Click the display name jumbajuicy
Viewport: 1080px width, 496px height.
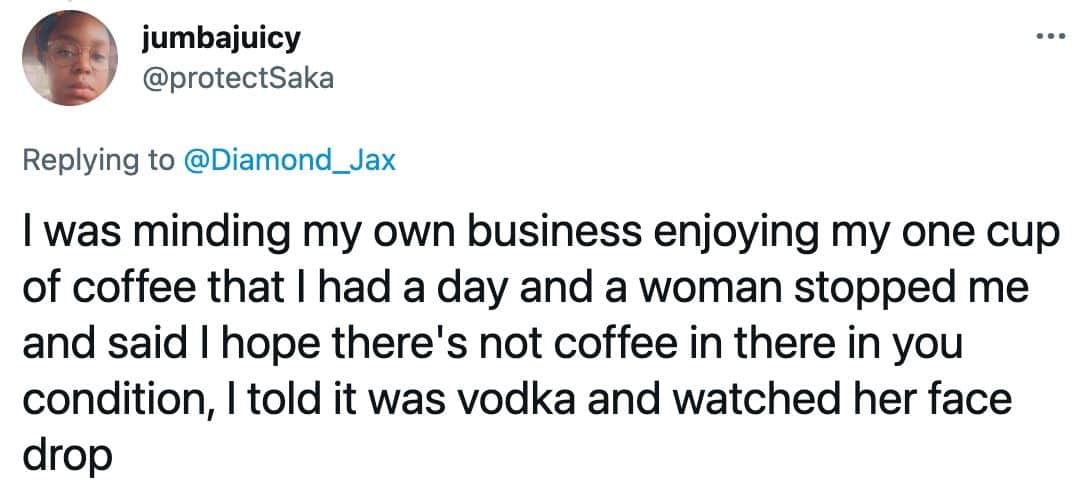222,39
